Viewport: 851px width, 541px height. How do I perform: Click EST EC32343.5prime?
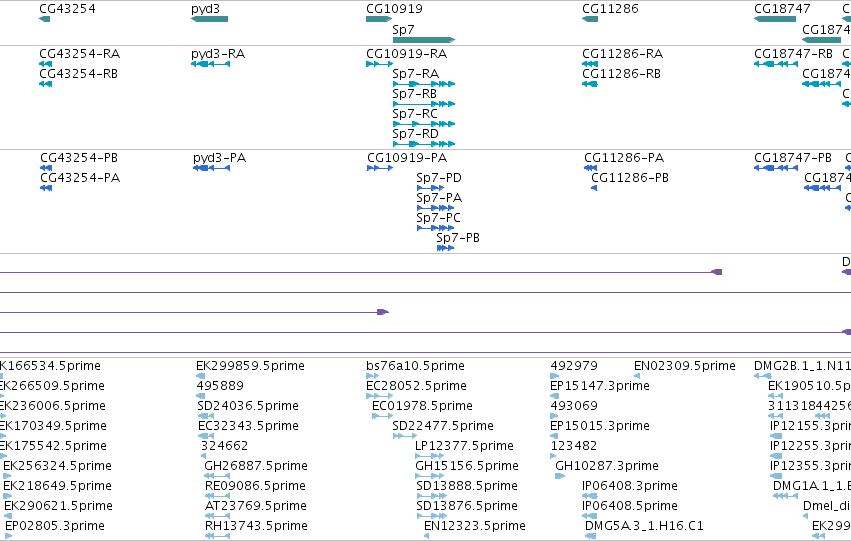pos(248,426)
